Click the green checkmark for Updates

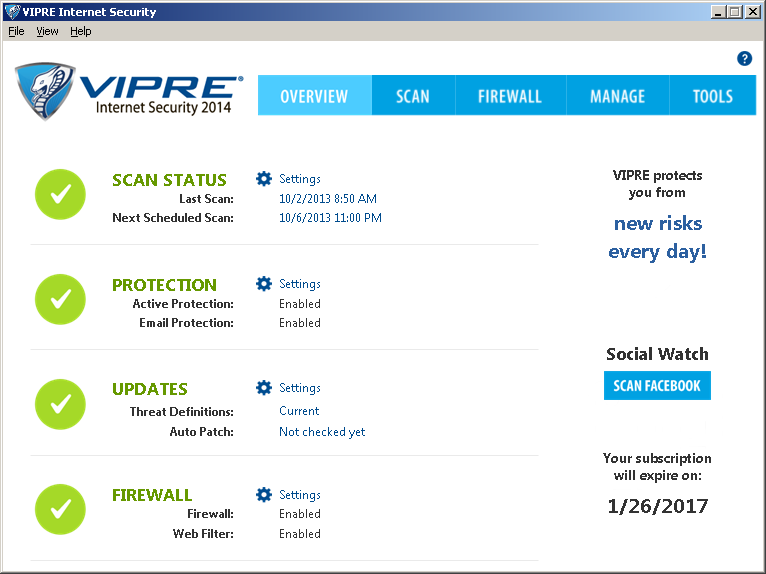click(x=60, y=403)
